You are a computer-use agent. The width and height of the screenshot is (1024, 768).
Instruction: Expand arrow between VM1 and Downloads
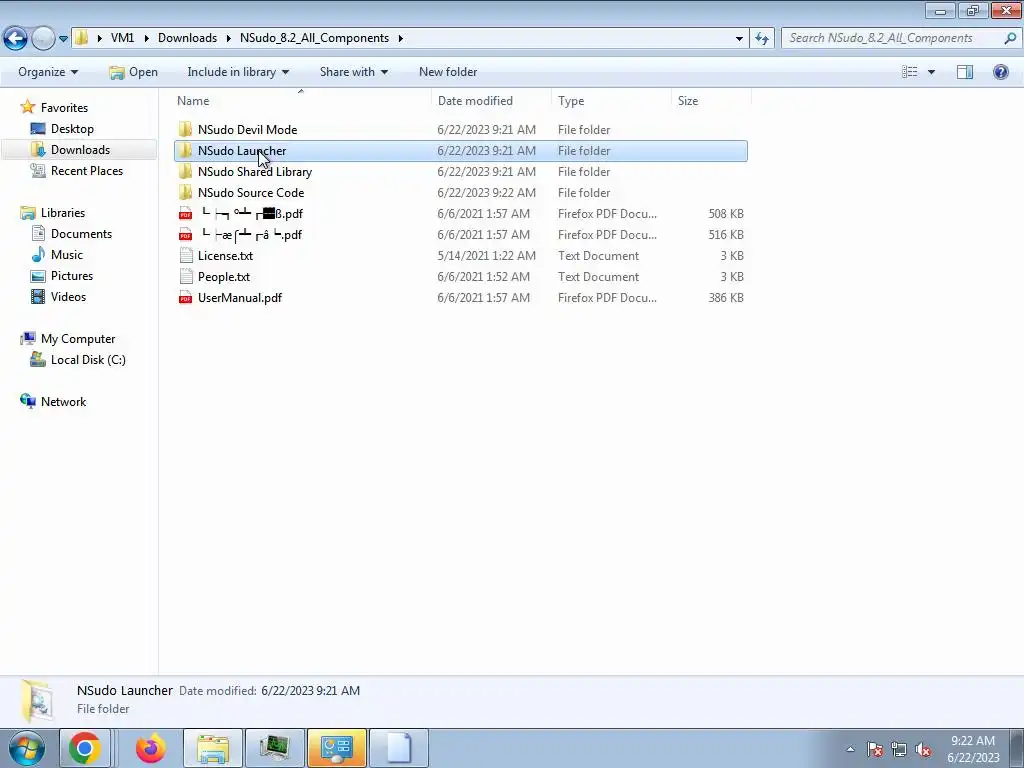tap(146, 39)
